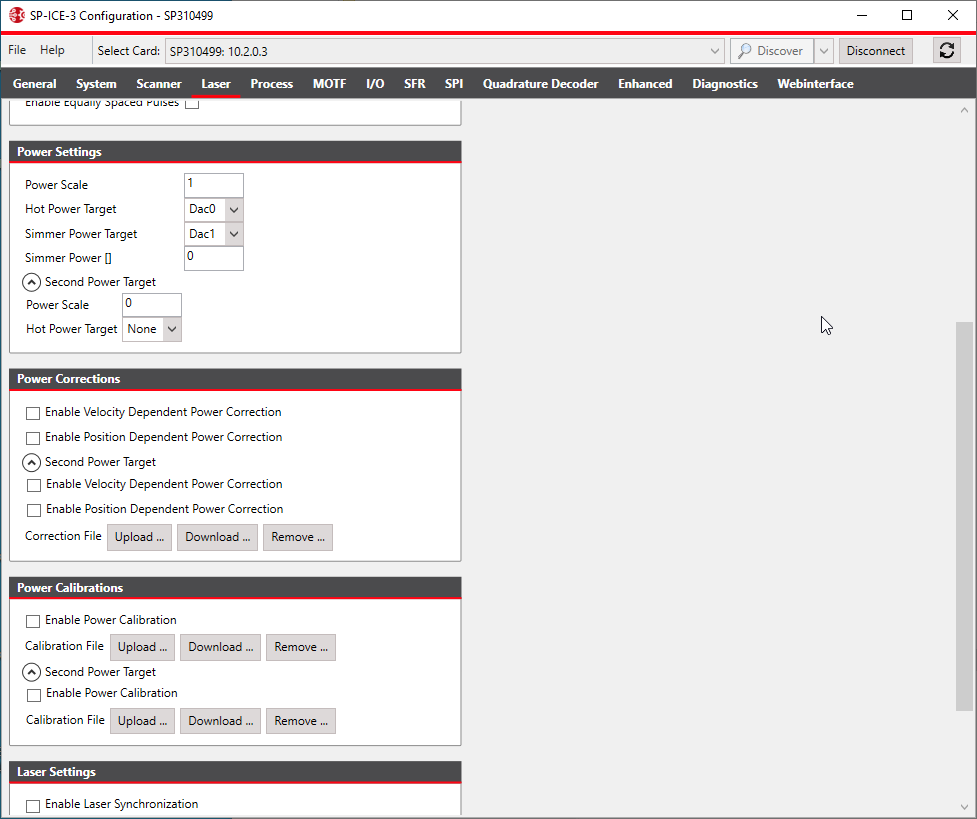This screenshot has width=977, height=819.
Task: Open the Select Card dropdown
Action: (x=713, y=50)
